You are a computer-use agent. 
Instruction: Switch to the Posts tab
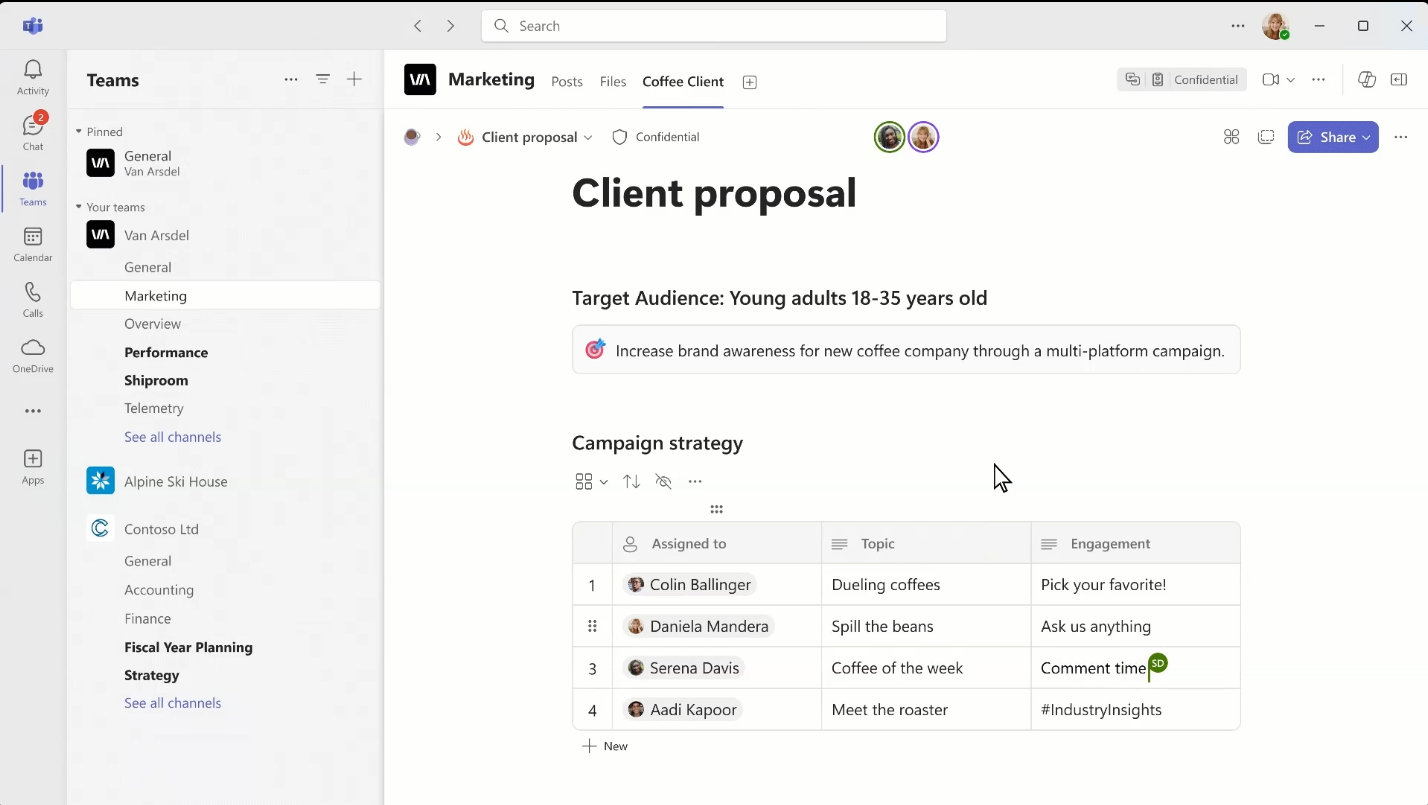click(567, 82)
